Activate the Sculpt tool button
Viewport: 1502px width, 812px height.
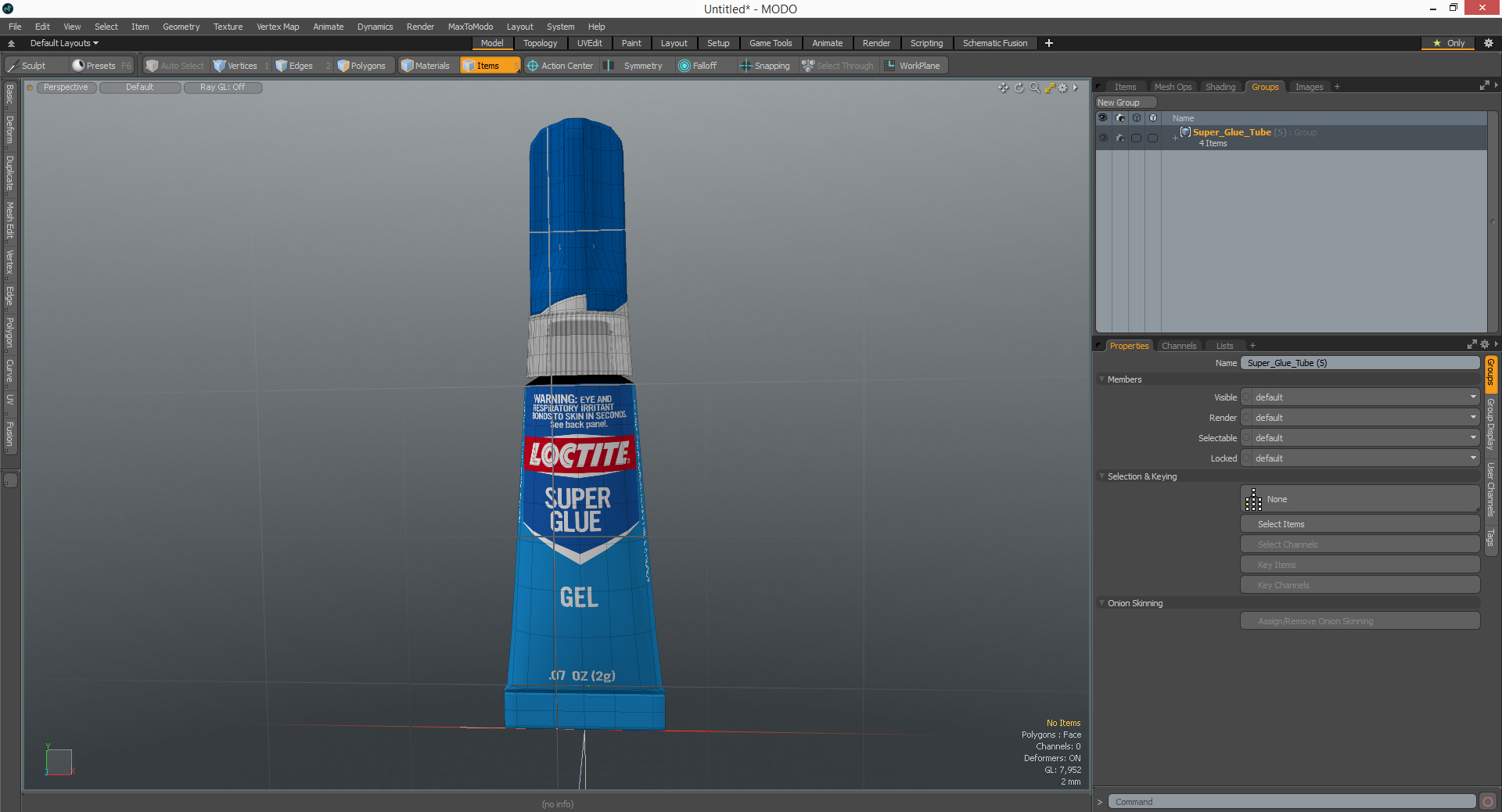pyautogui.click(x=34, y=66)
